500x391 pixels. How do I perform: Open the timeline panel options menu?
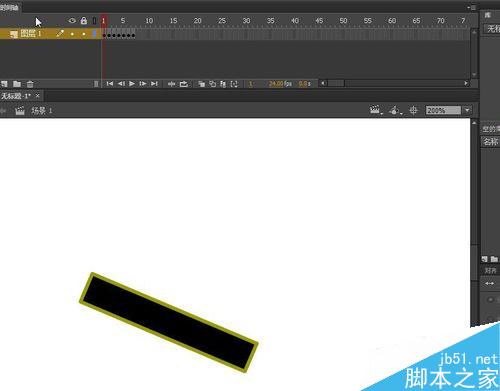472,7
